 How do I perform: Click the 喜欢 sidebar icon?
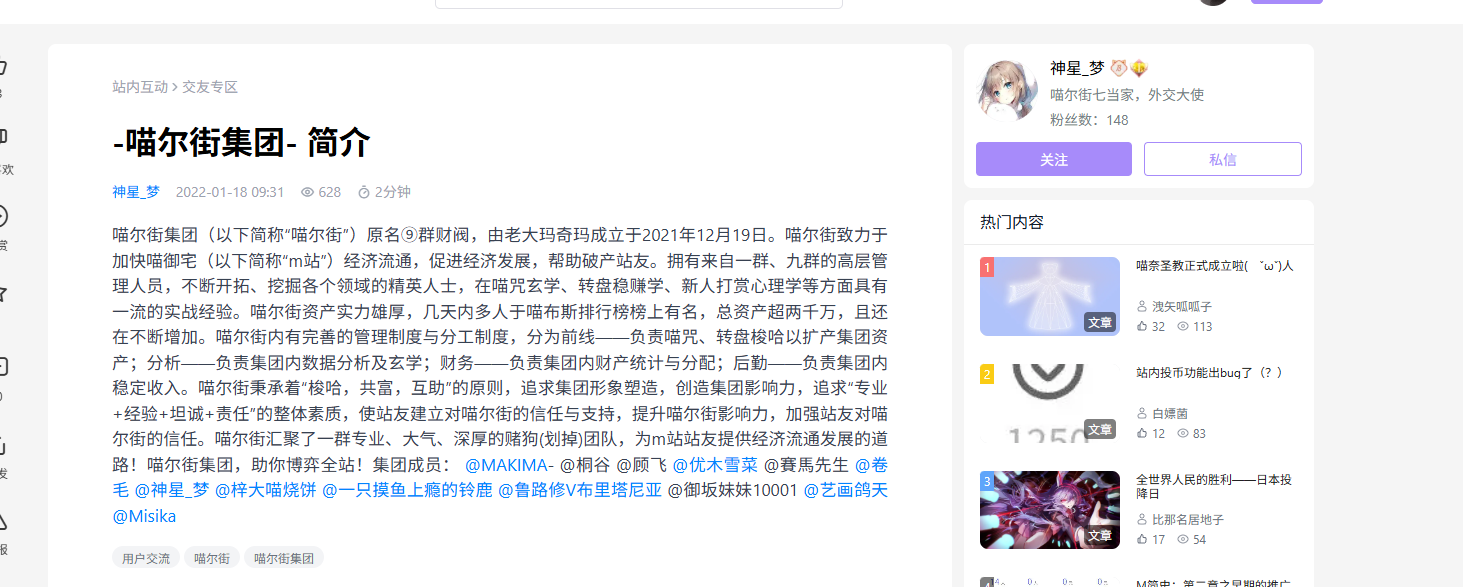(x=2, y=137)
